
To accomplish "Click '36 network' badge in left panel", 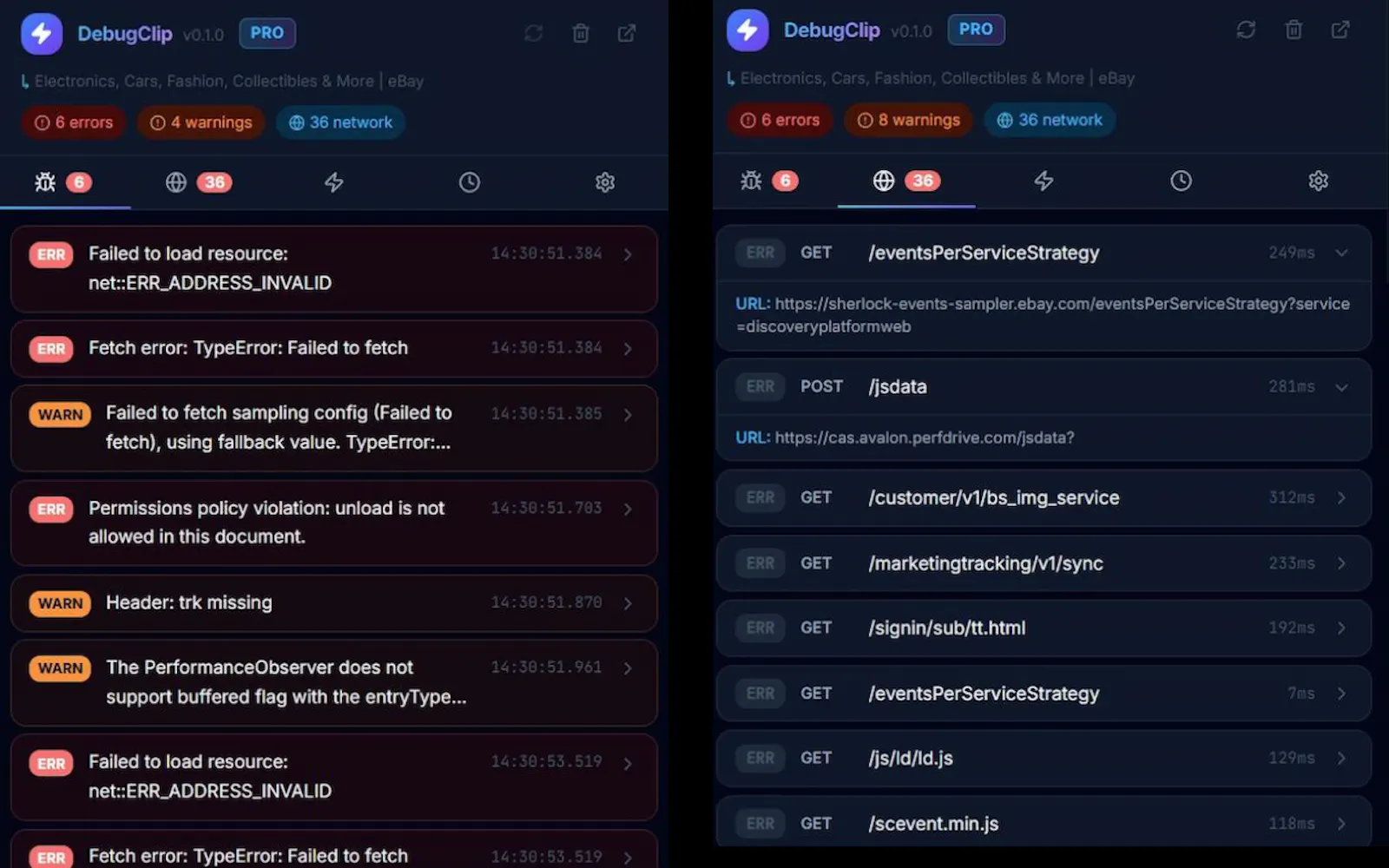I will pyautogui.click(x=341, y=122).
